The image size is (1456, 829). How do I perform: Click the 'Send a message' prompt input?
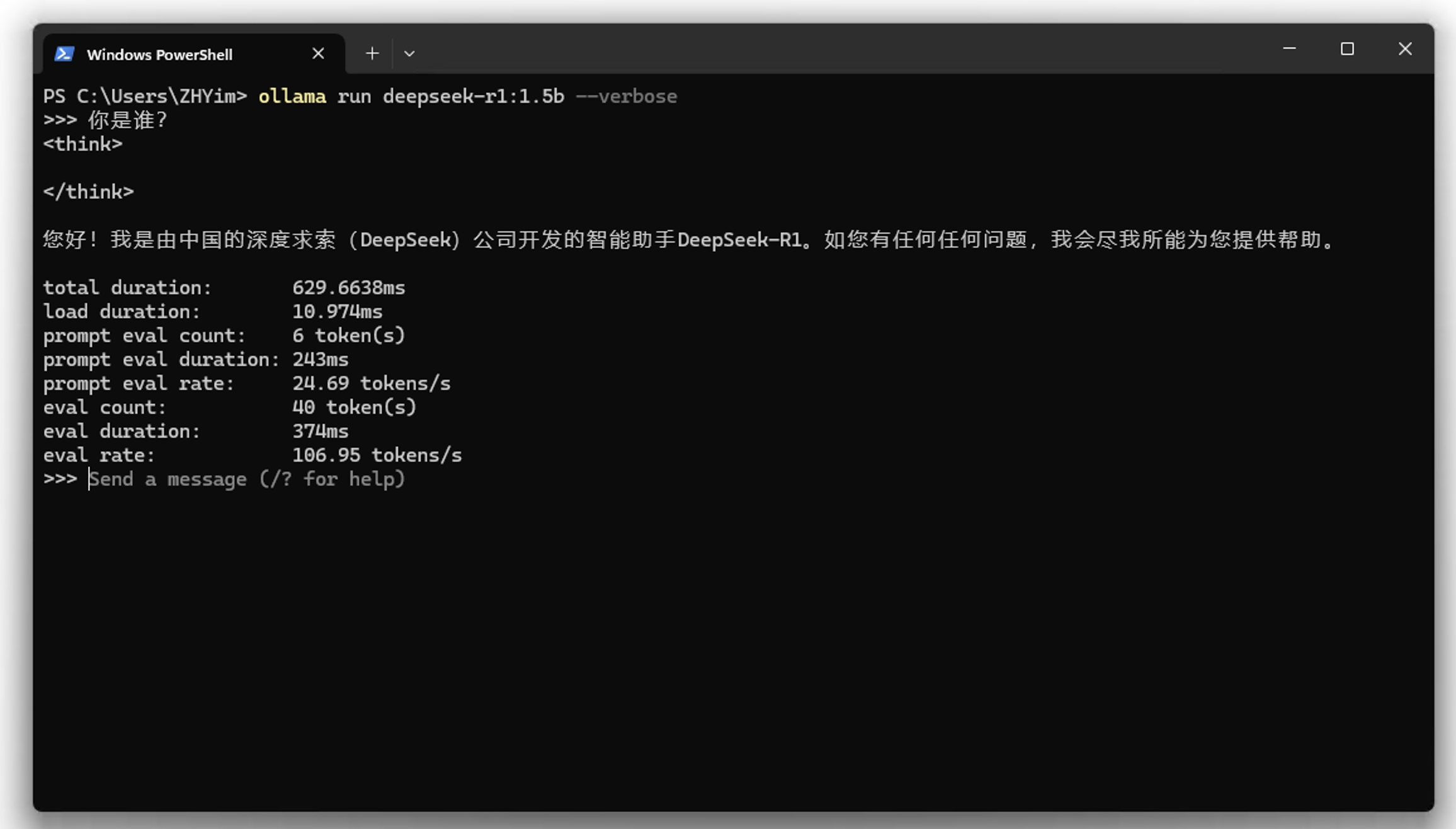(x=247, y=479)
